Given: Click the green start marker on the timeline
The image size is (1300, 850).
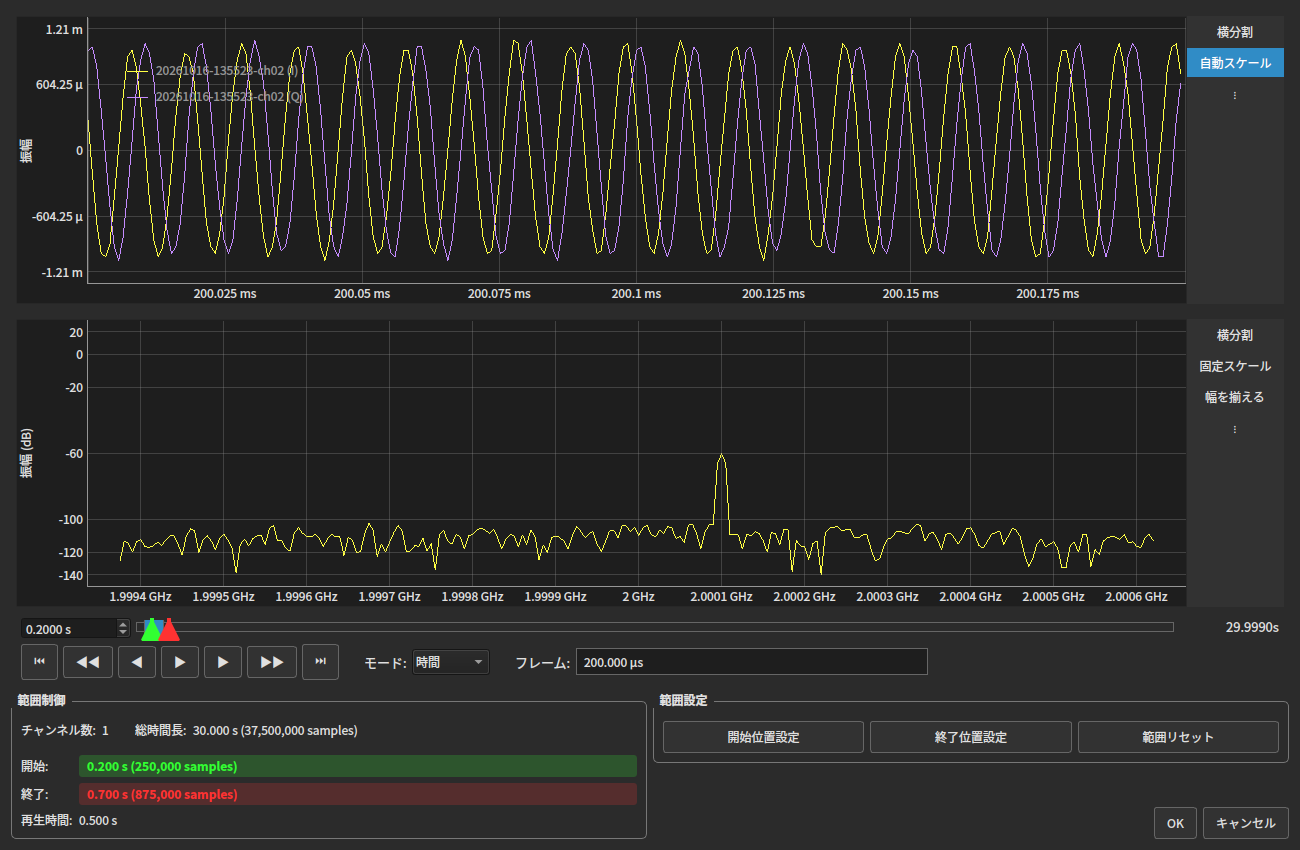Looking at the screenshot, I should 151,629.
